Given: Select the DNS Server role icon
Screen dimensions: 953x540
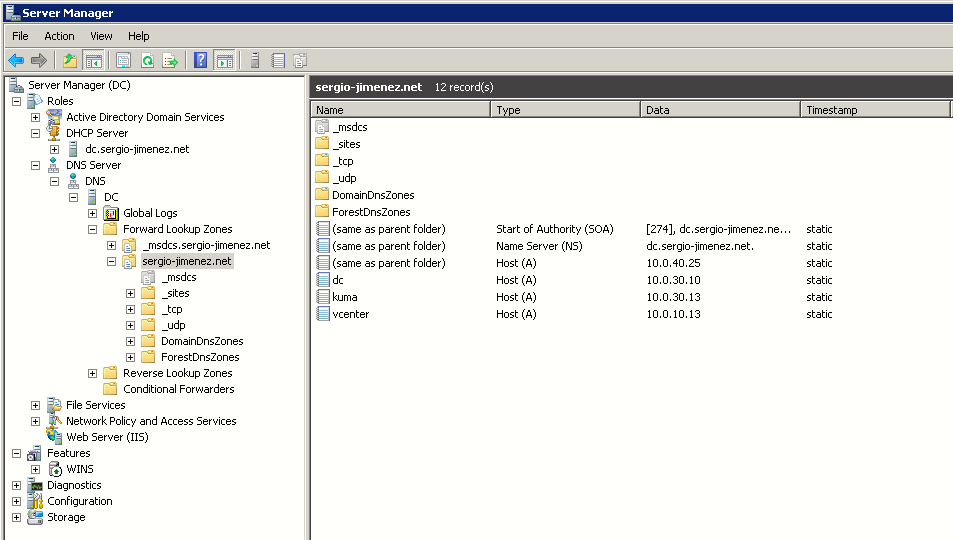Looking at the screenshot, I should click(x=53, y=165).
